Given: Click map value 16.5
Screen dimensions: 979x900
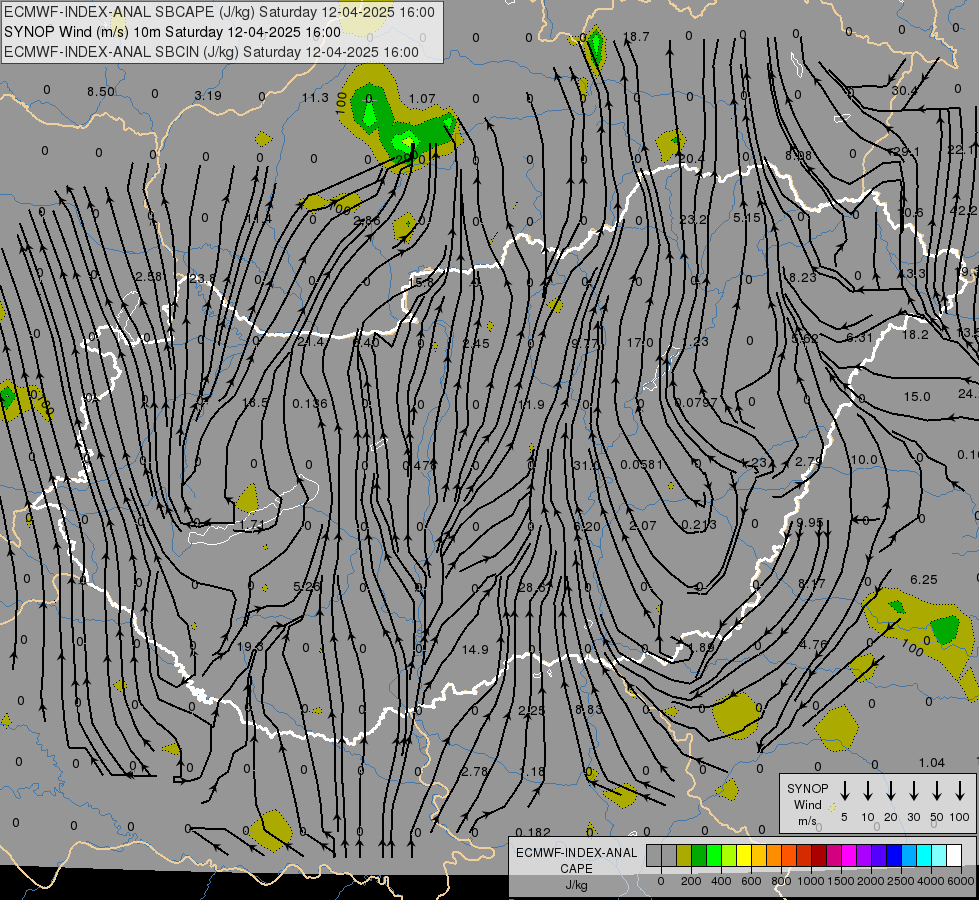Looking at the screenshot, I should pyautogui.click(x=255, y=402).
